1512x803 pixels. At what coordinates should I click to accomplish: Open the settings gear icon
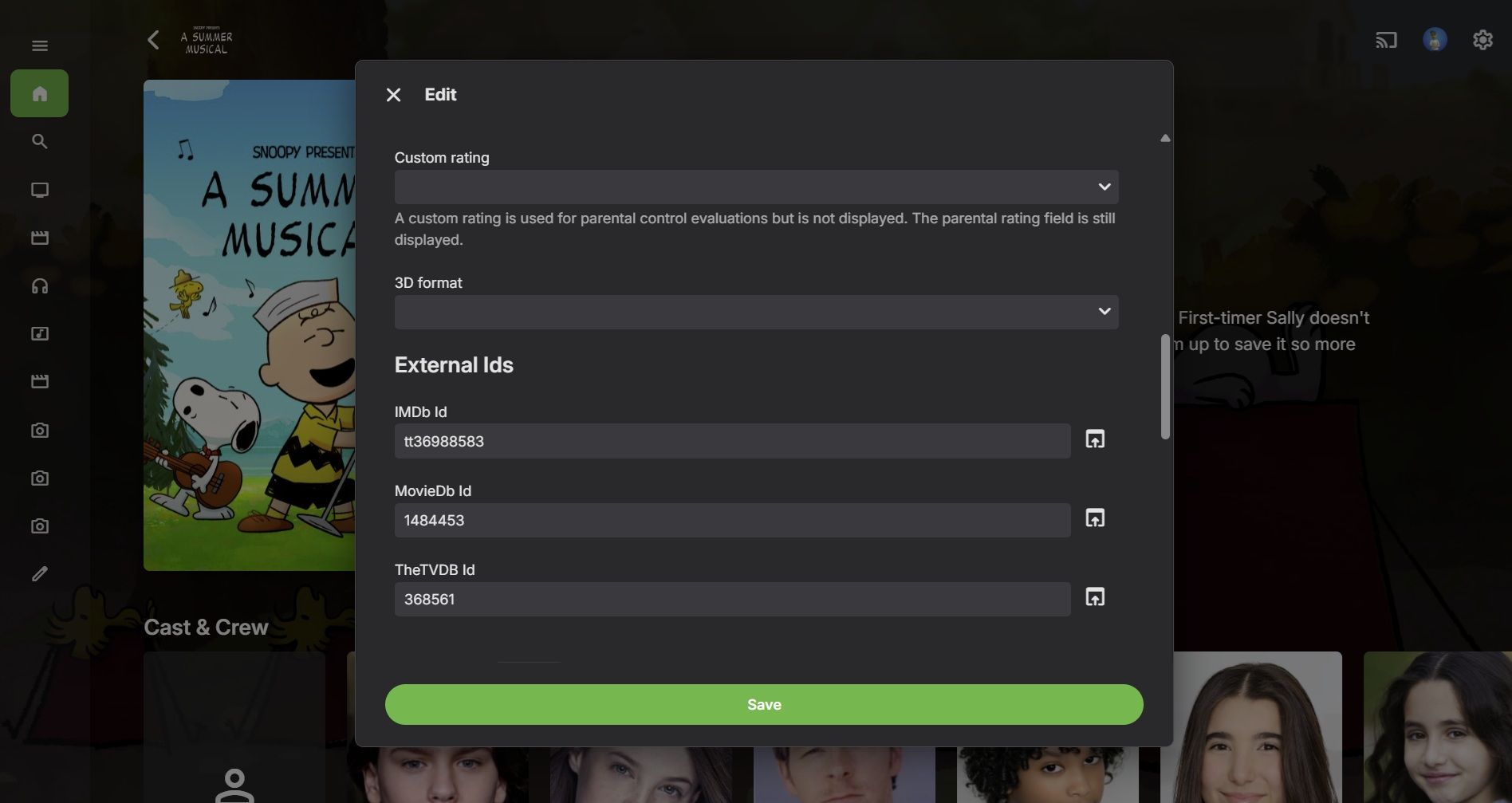tap(1482, 40)
